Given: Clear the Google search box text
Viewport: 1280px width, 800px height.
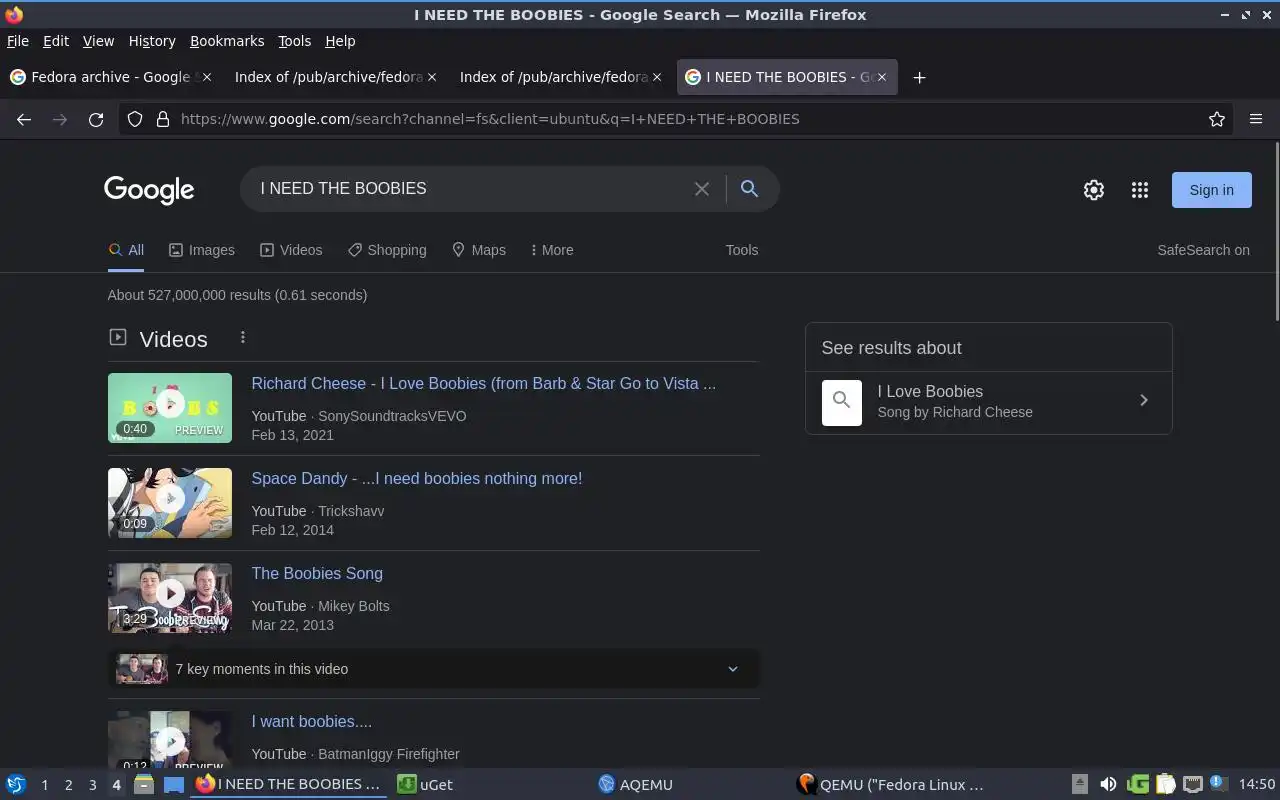Looking at the screenshot, I should point(702,189).
